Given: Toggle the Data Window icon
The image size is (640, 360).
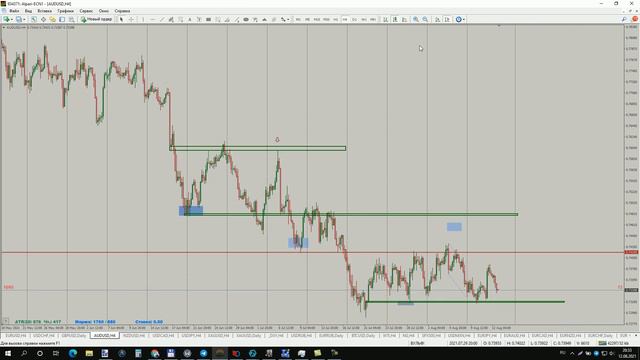Looking at the screenshot, I should (x=43, y=19).
